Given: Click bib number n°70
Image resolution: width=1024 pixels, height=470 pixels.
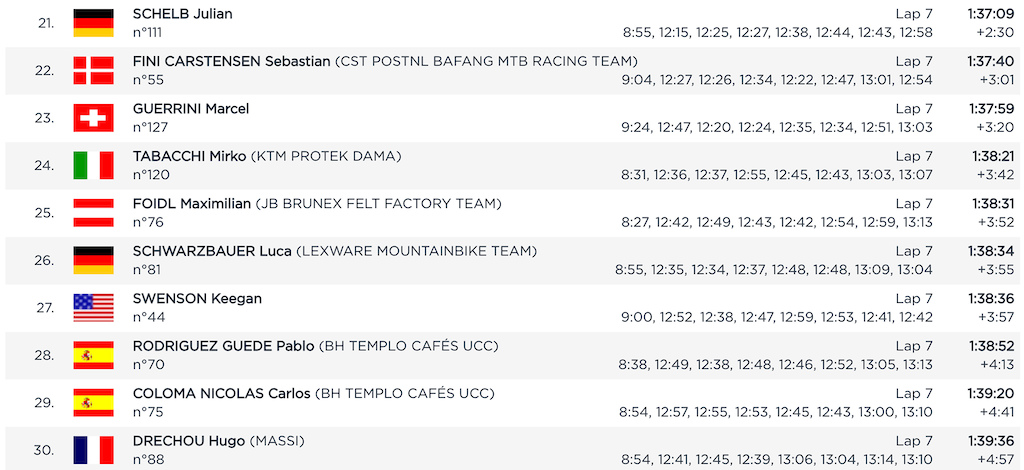Looking at the screenshot, I should [x=149, y=364].
